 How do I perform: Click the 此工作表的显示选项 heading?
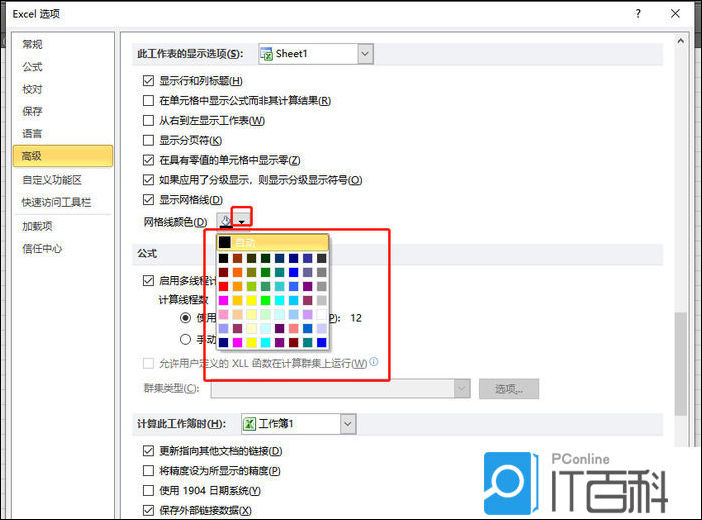click(x=190, y=54)
